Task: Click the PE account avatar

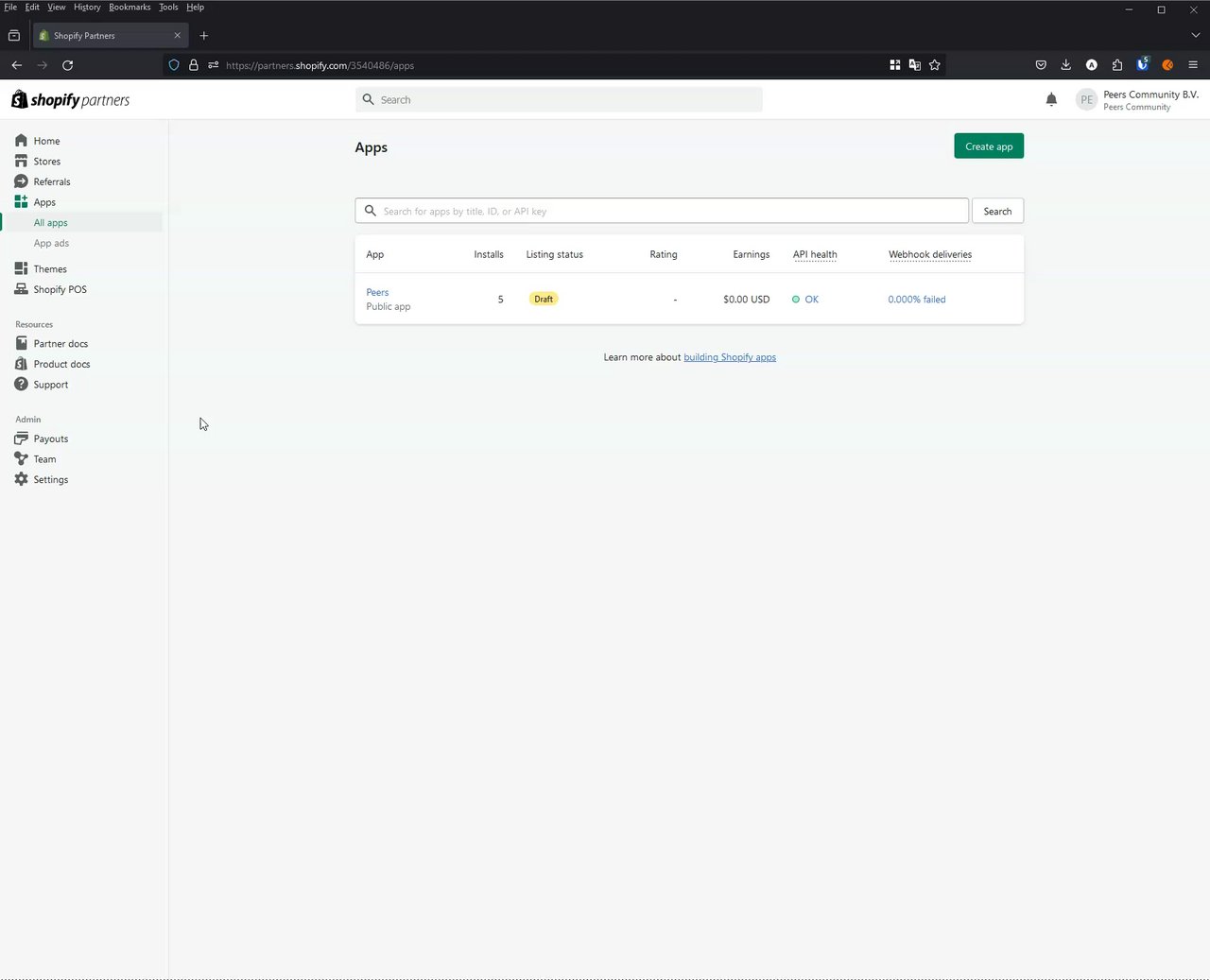Action: point(1086,99)
